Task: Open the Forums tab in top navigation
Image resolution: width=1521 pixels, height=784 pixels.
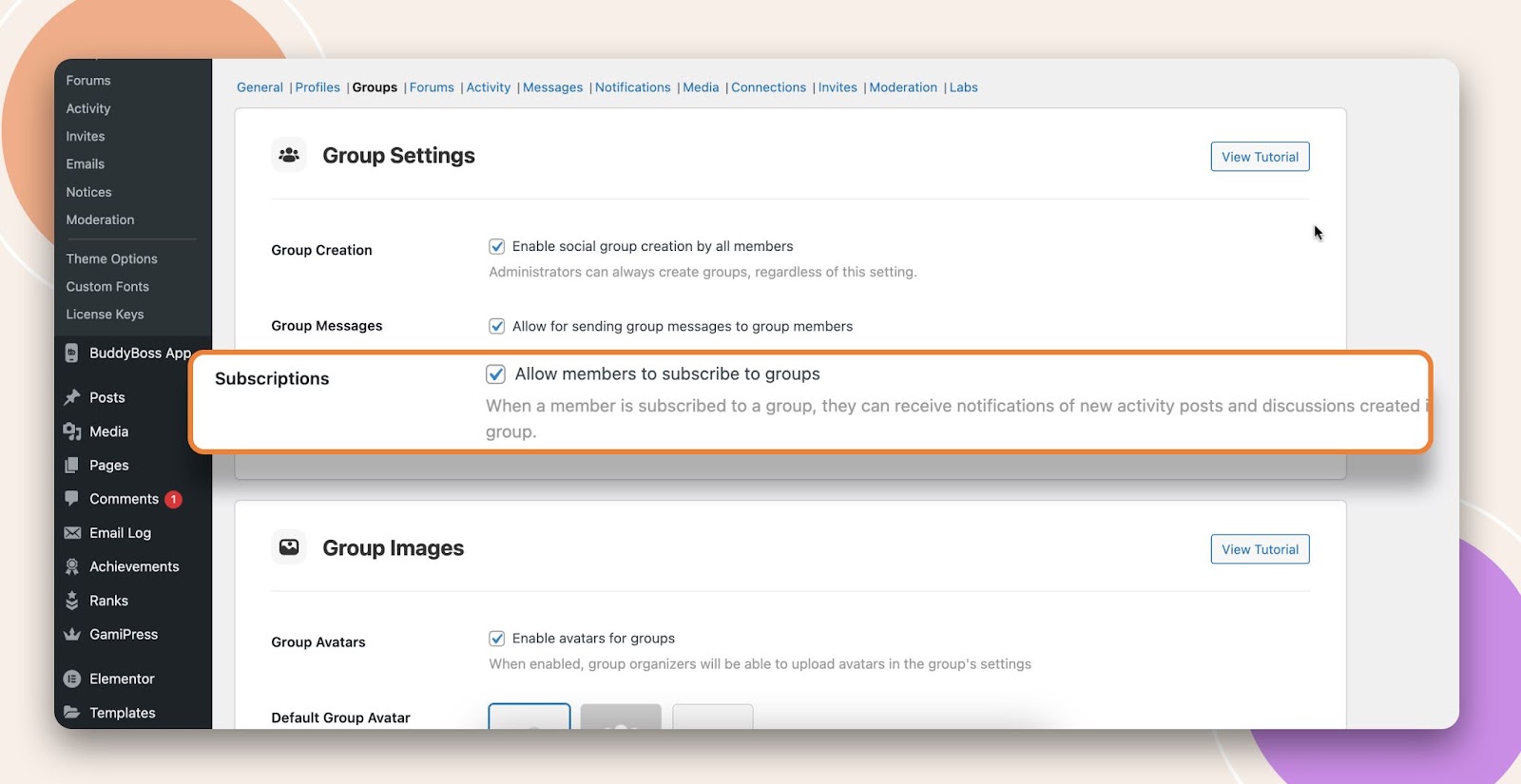Action: [x=432, y=87]
